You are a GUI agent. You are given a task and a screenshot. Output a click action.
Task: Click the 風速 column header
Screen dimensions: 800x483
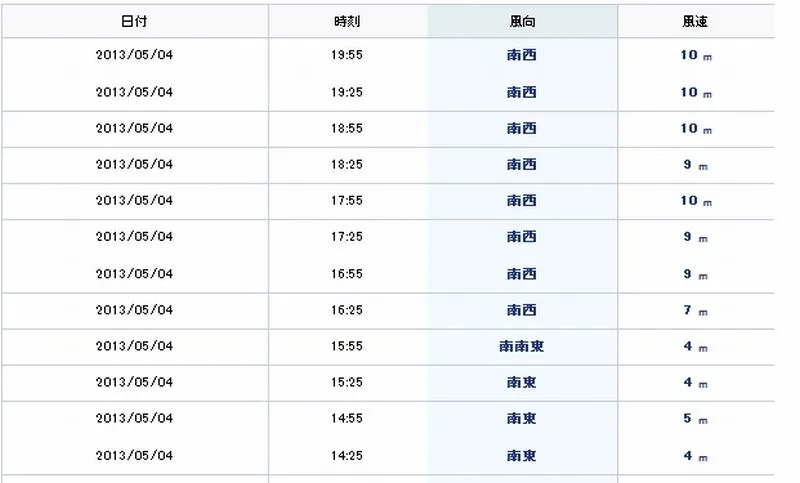coord(695,21)
